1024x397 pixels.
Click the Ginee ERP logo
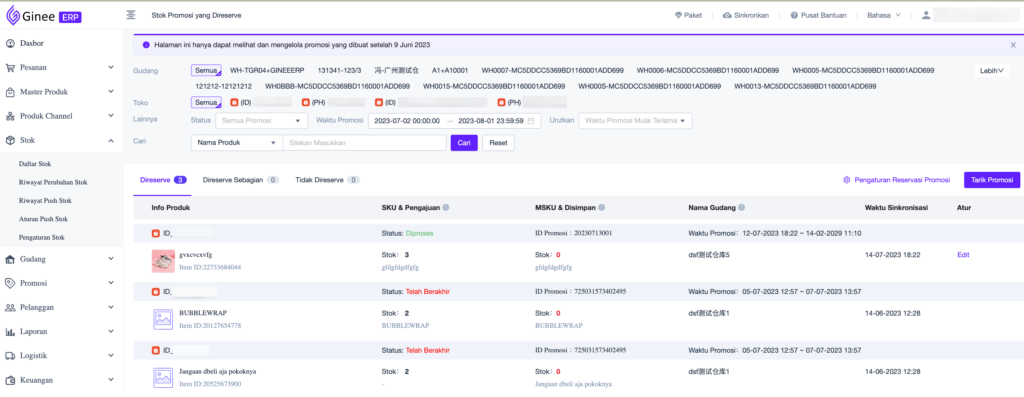[x=44, y=15]
